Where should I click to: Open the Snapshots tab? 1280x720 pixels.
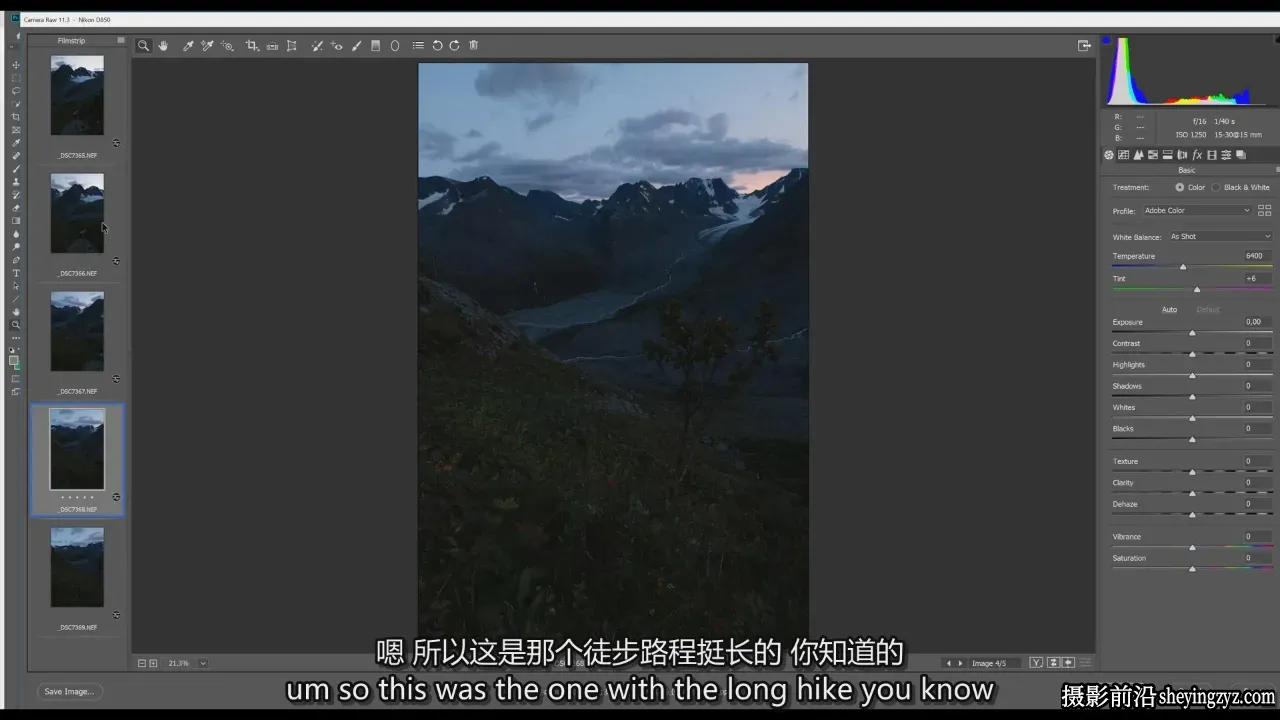click(1241, 155)
